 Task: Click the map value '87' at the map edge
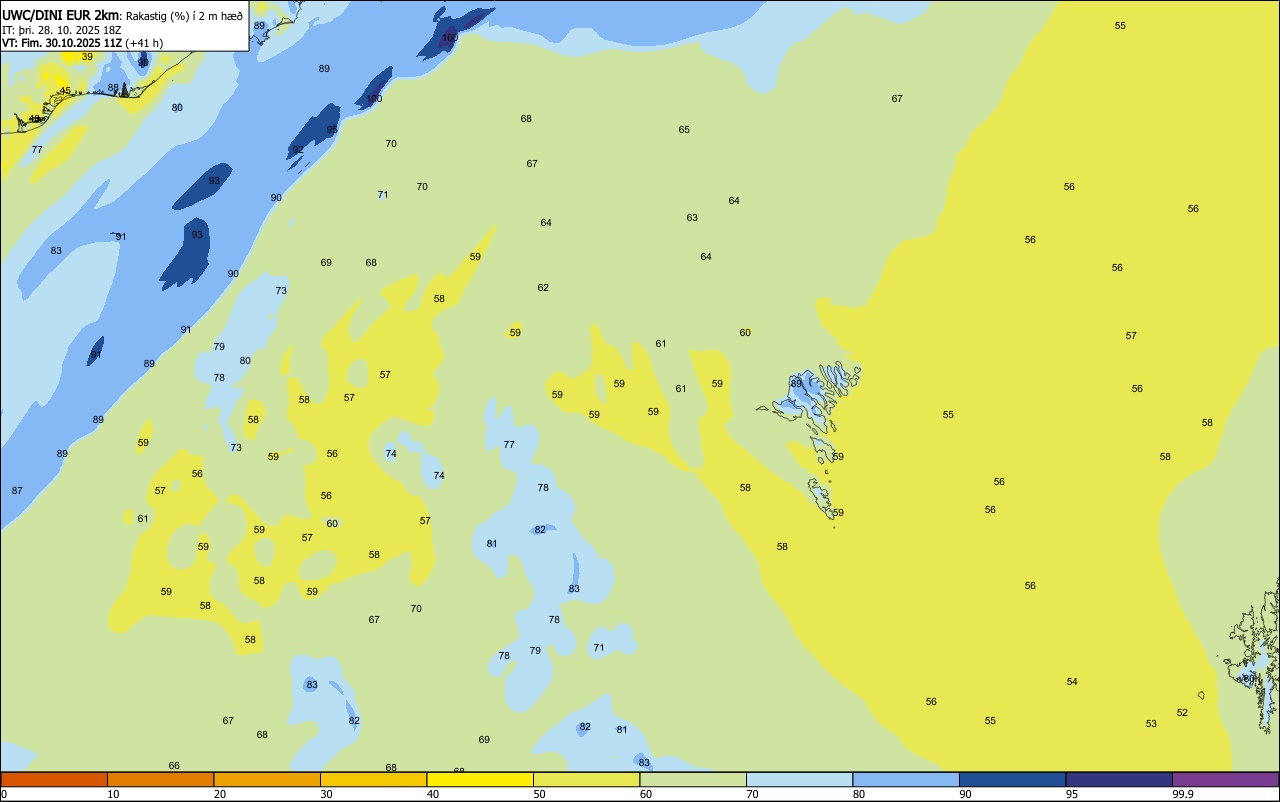[17, 491]
